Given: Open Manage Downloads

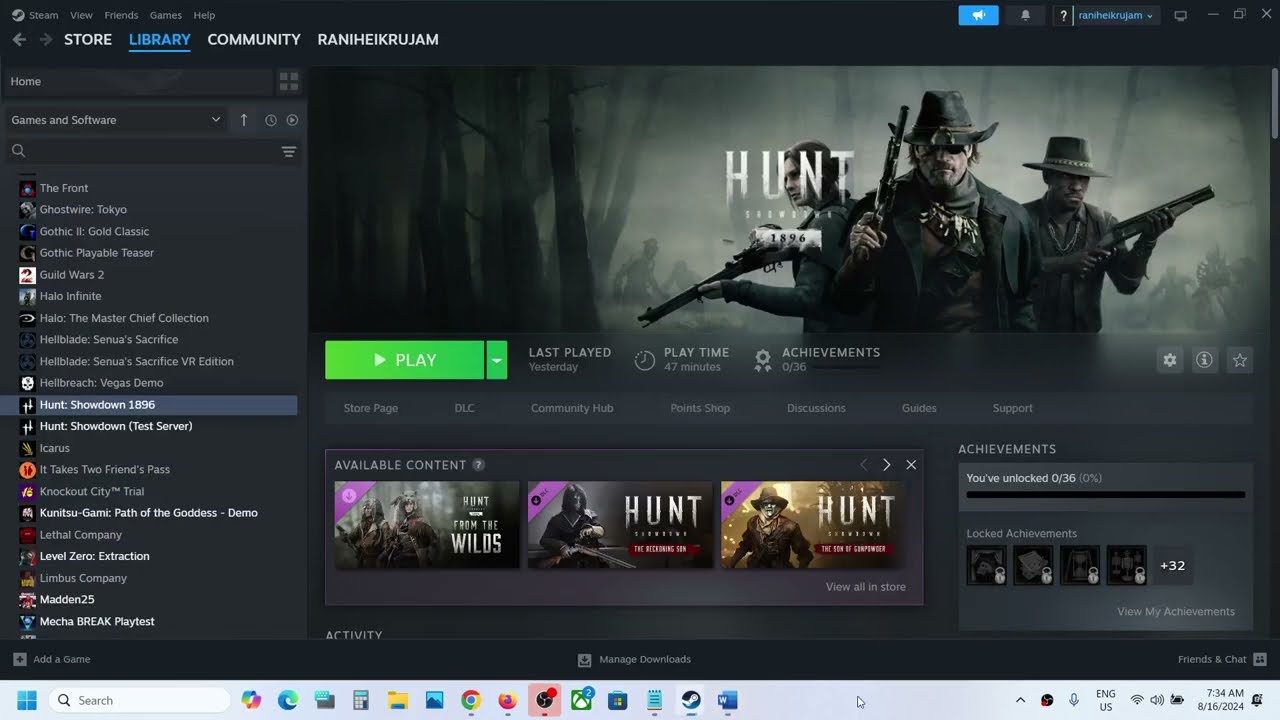Looking at the screenshot, I should tap(634, 659).
